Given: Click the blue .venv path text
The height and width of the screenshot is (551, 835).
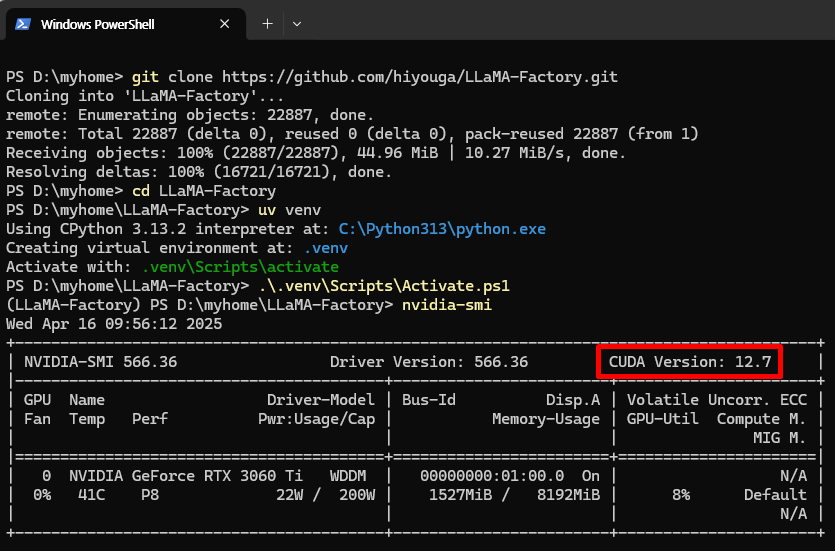Looking at the screenshot, I should [x=326, y=249].
